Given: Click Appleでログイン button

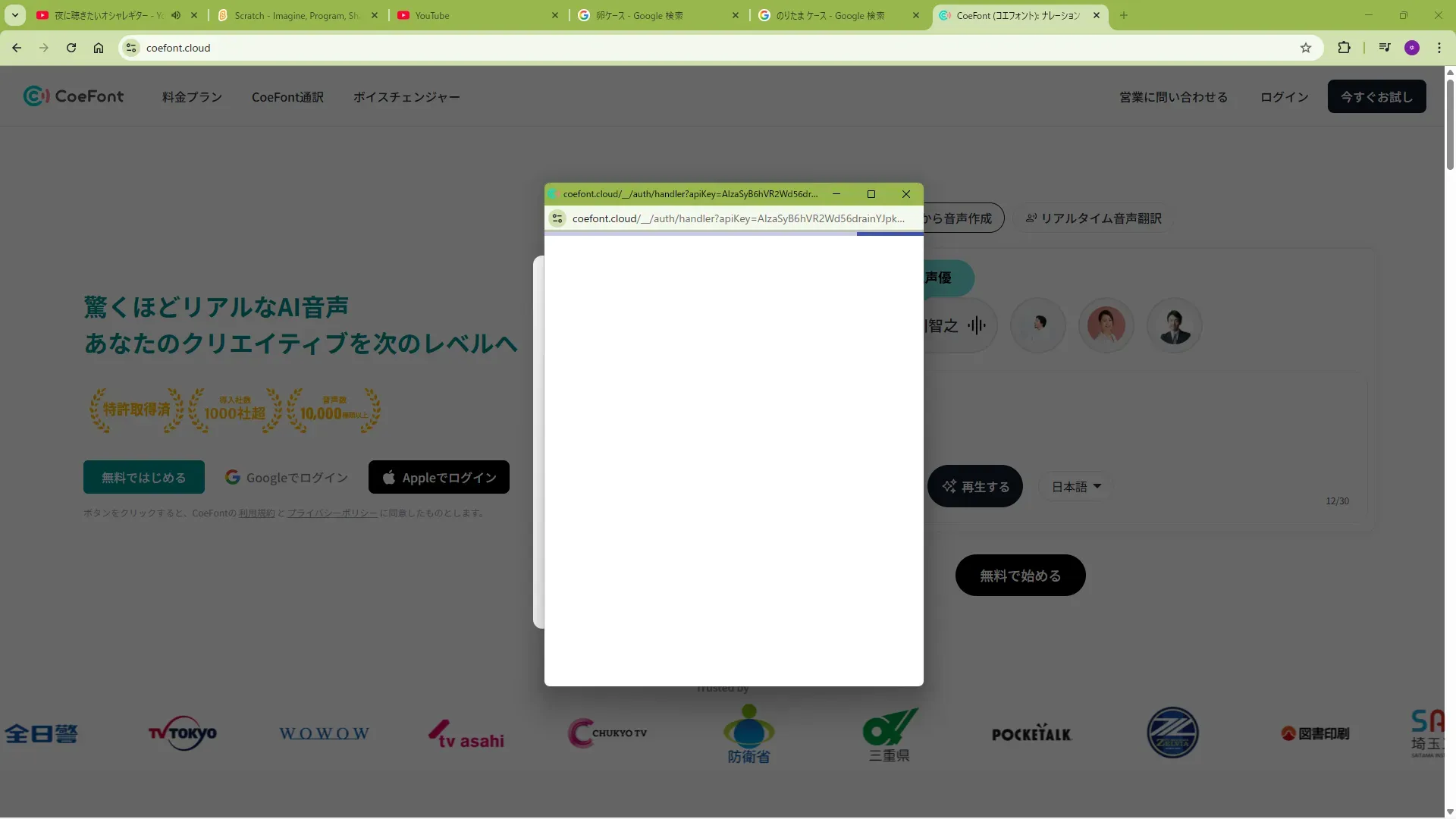Looking at the screenshot, I should (x=439, y=478).
